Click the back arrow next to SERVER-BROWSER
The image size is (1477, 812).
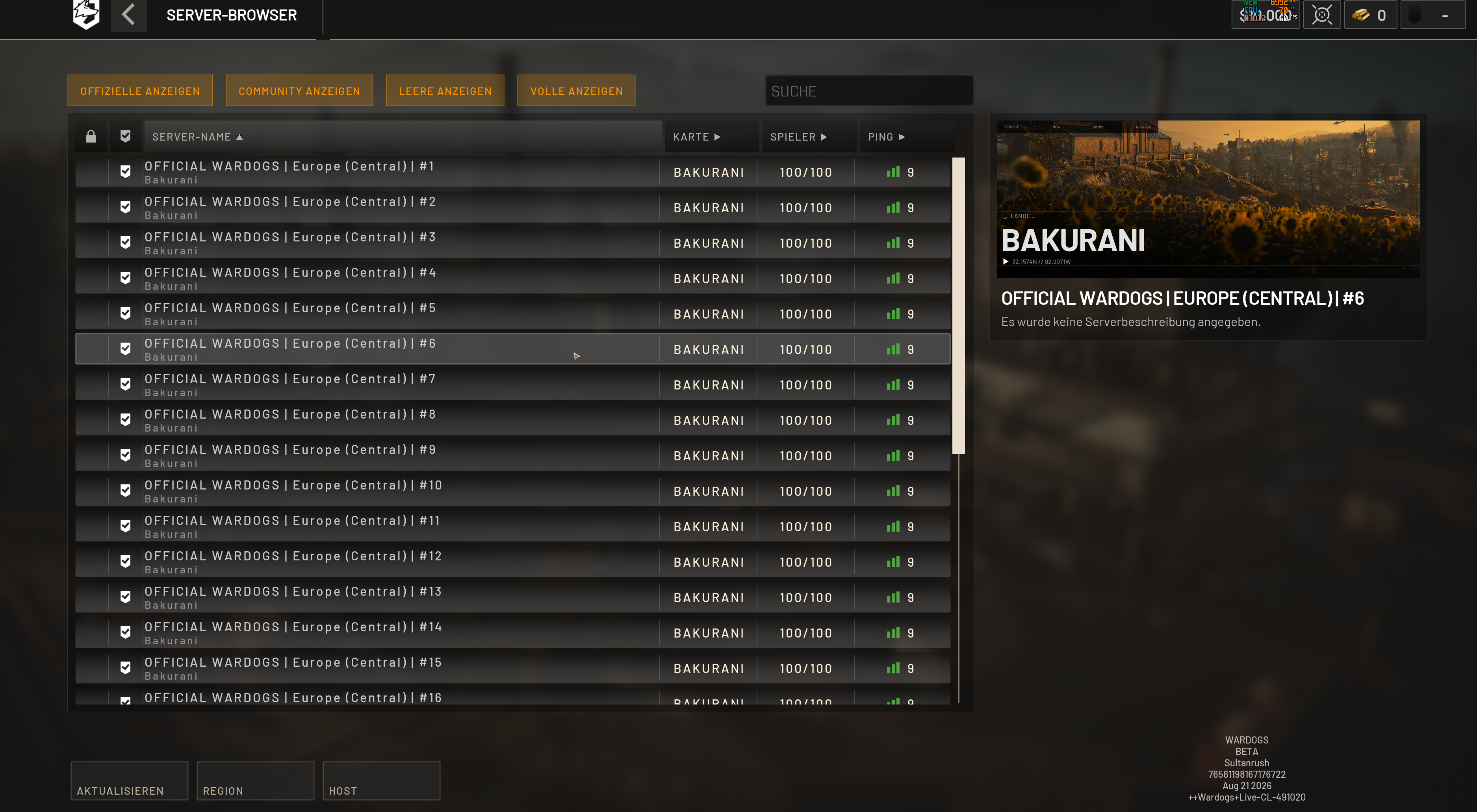tap(128, 15)
